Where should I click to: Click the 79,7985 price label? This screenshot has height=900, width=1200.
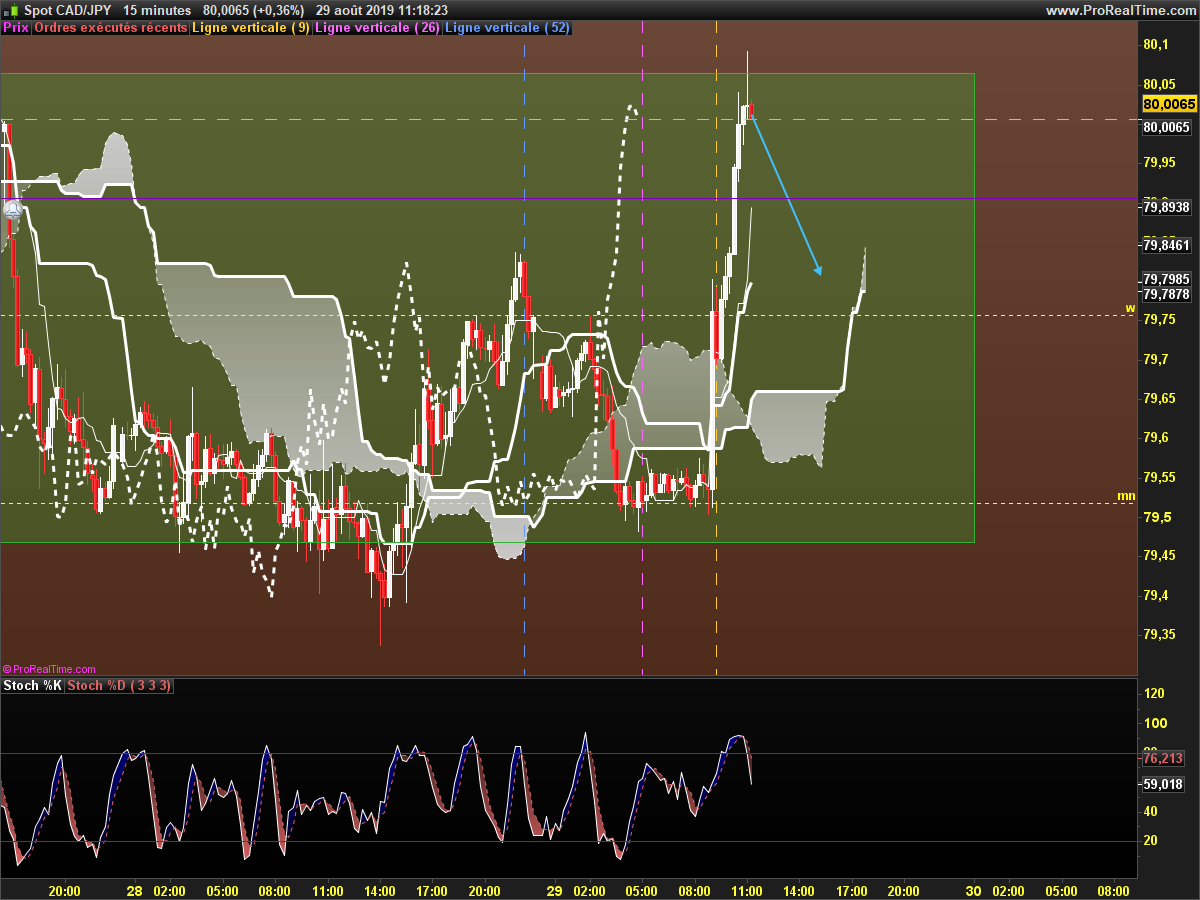[1166, 279]
